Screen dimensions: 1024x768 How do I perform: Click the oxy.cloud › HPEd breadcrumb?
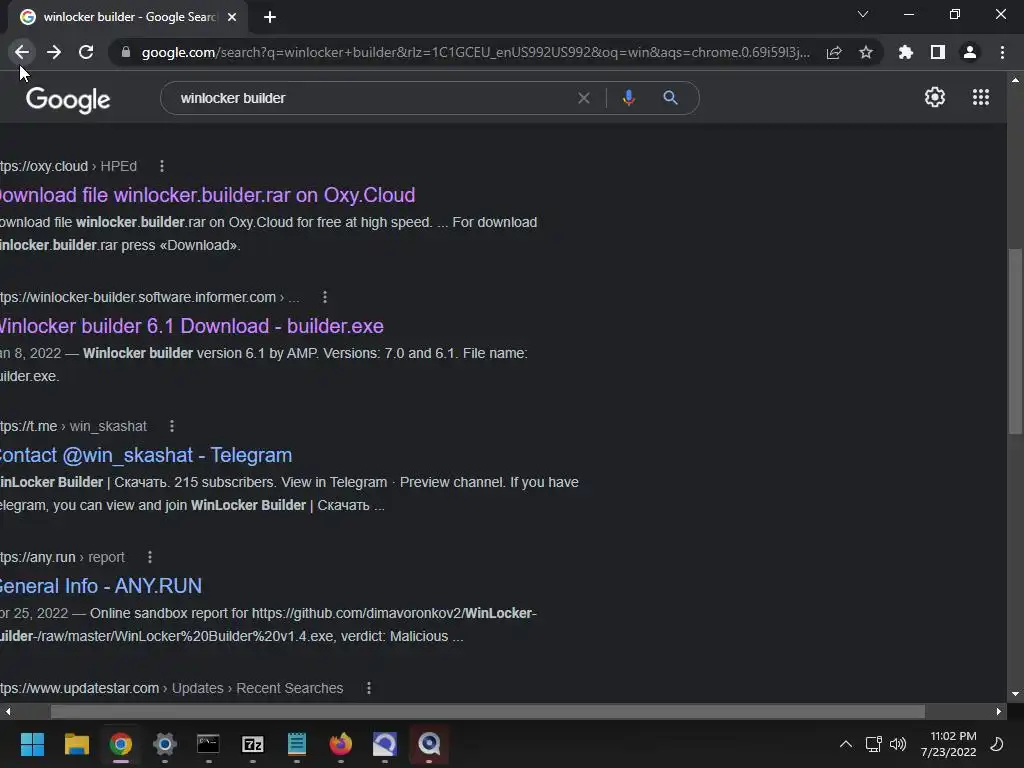point(69,167)
